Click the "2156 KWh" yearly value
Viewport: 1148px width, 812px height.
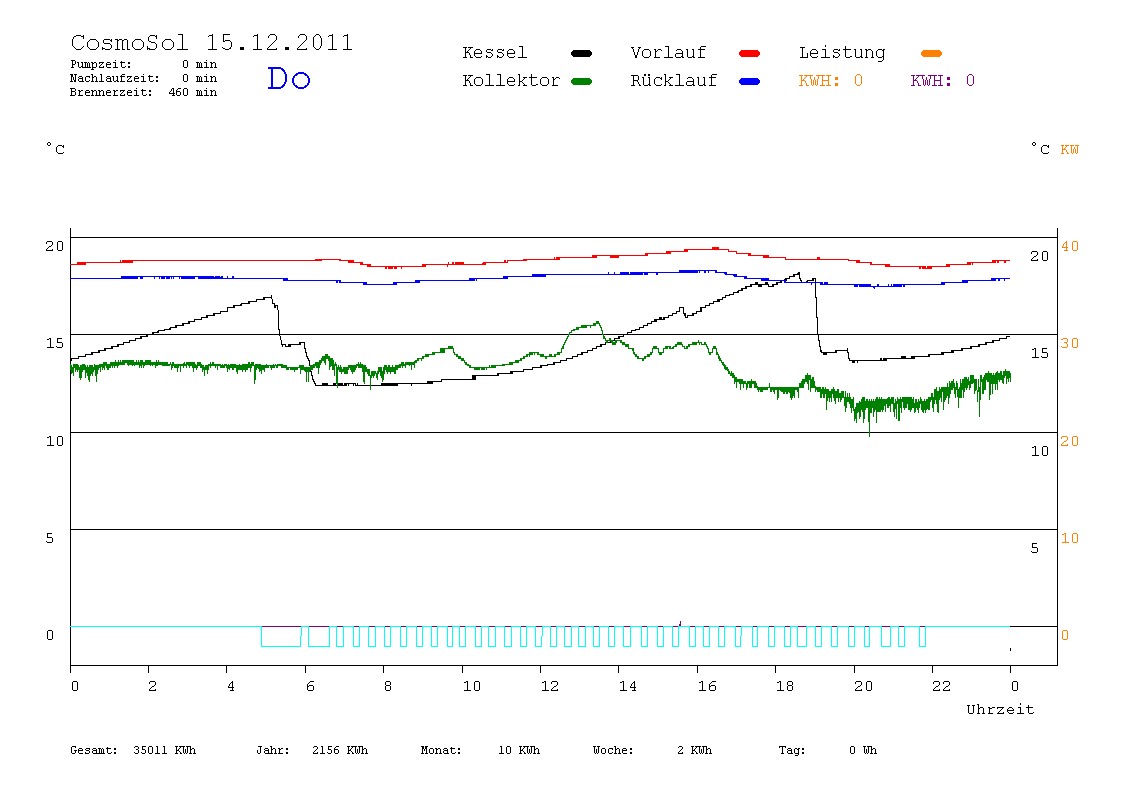pyautogui.click(x=340, y=750)
